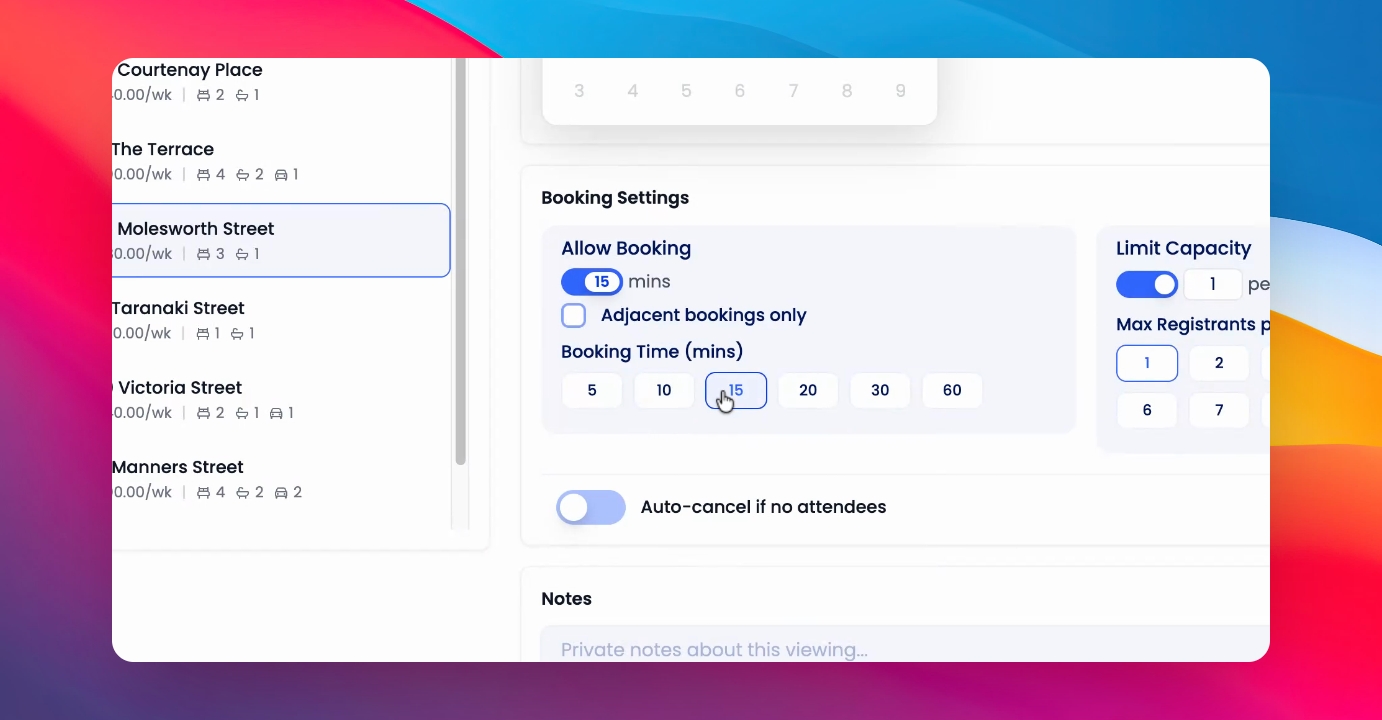Check the Adjacent bookings only checkbox
Image resolution: width=1382 pixels, height=720 pixels.
[573, 316]
